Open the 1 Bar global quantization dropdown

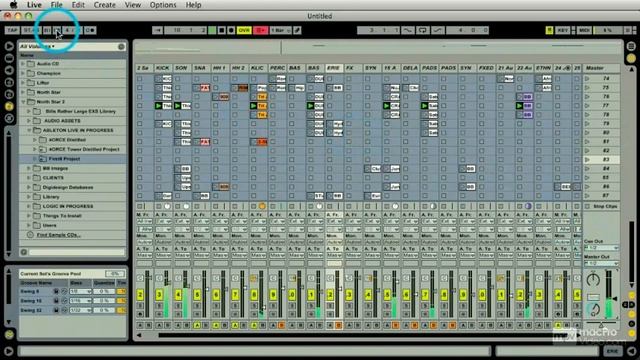pyautogui.click(x=280, y=30)
